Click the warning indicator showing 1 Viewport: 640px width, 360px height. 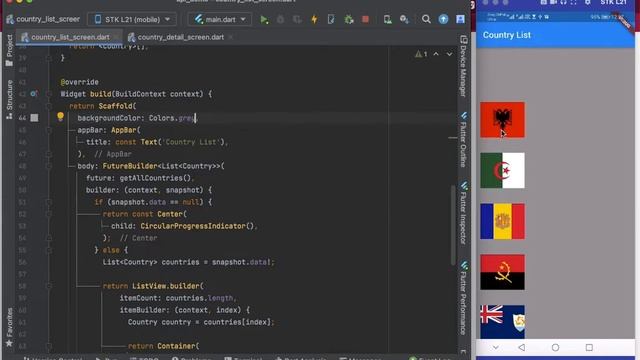pos(421,54)
